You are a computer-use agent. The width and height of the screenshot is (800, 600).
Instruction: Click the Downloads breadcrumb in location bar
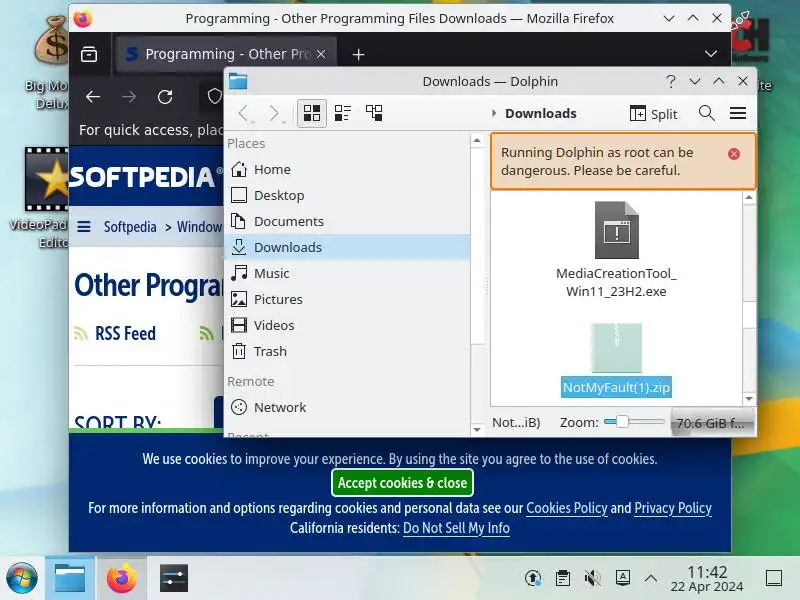click(x=541, y=113)
